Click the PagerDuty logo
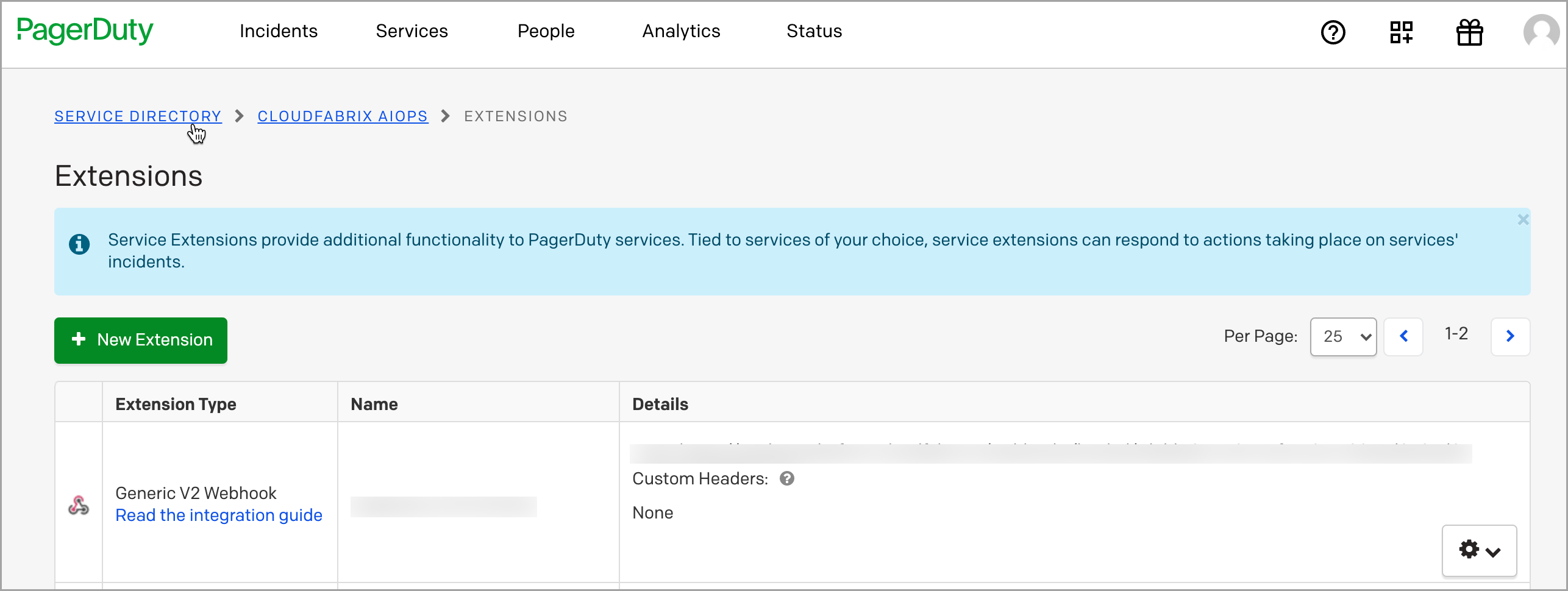Image resolution: width=1568 pixels, height=591 pixels. point(85,31)
